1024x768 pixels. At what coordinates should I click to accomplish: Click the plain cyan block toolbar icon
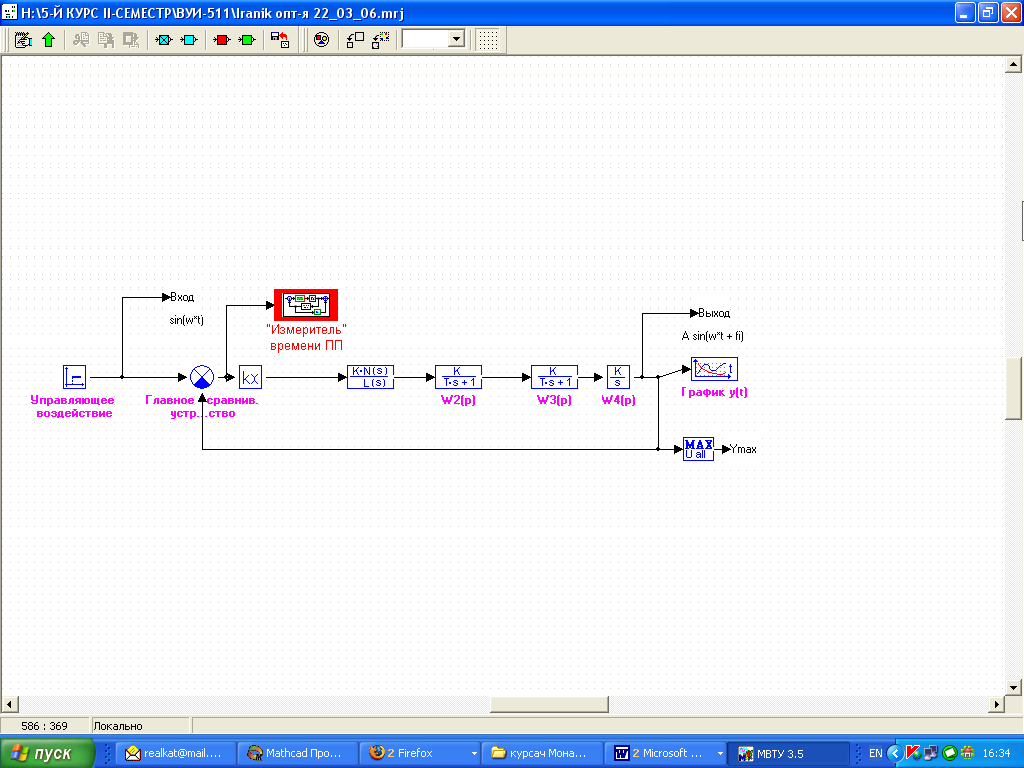click(189, 40)
